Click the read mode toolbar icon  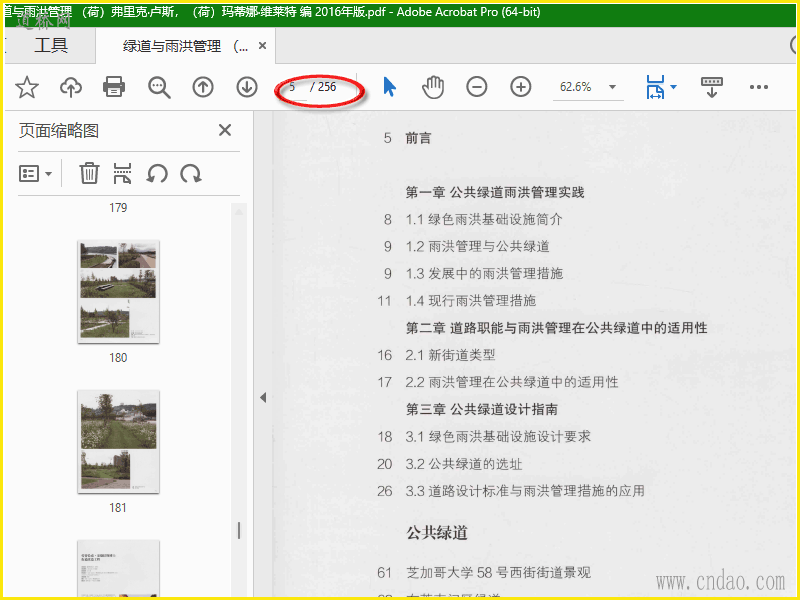tap(712, 87)
